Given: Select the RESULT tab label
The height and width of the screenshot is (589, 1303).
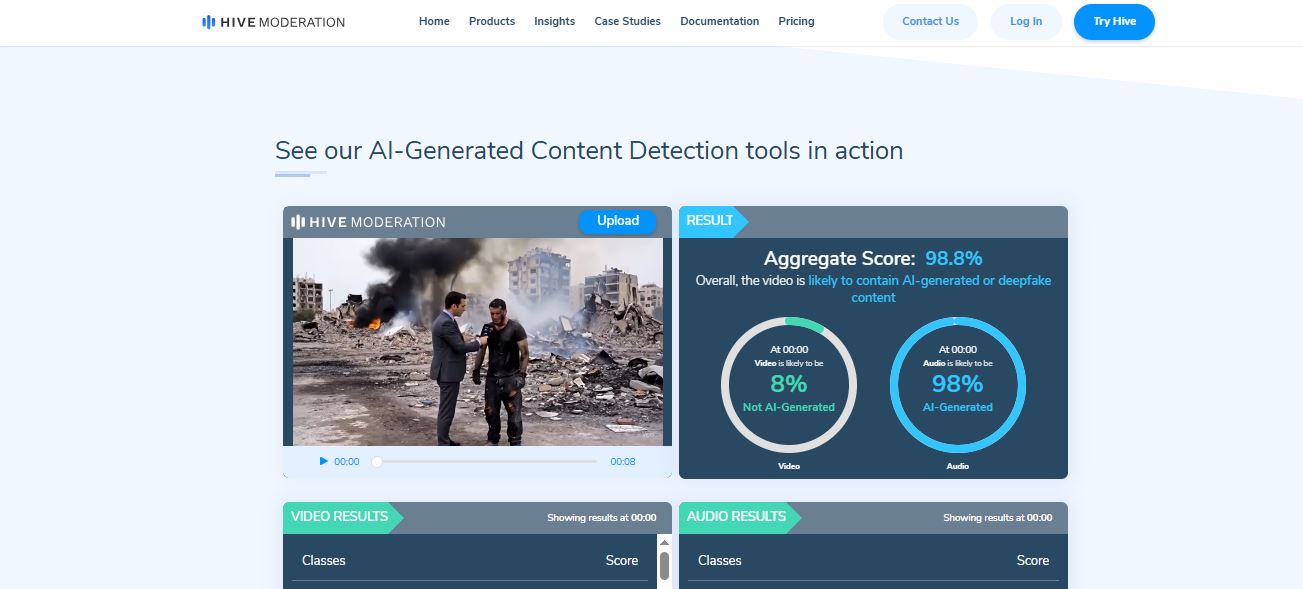Looking at the screenshot, I should pos(710,221).
